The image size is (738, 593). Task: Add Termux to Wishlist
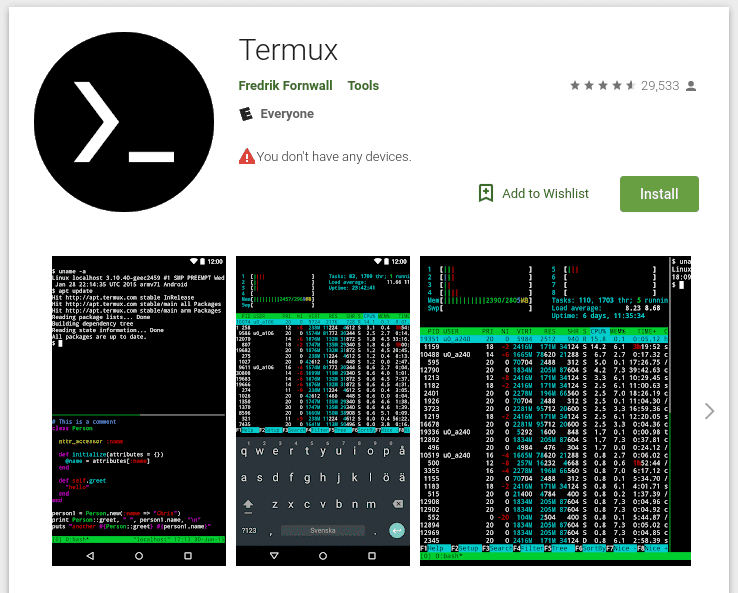[533, 193]
